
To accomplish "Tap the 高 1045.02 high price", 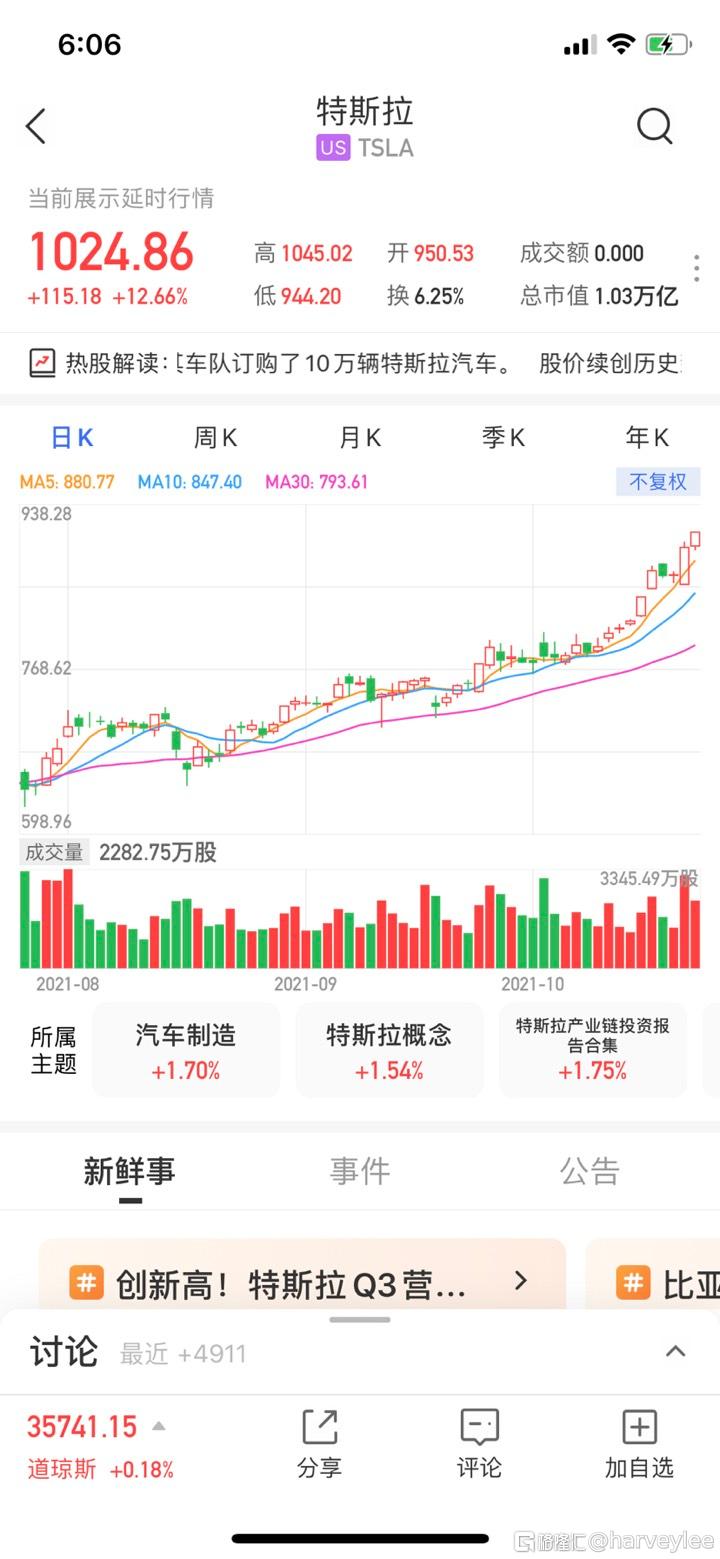I will [x=303, y=254].
